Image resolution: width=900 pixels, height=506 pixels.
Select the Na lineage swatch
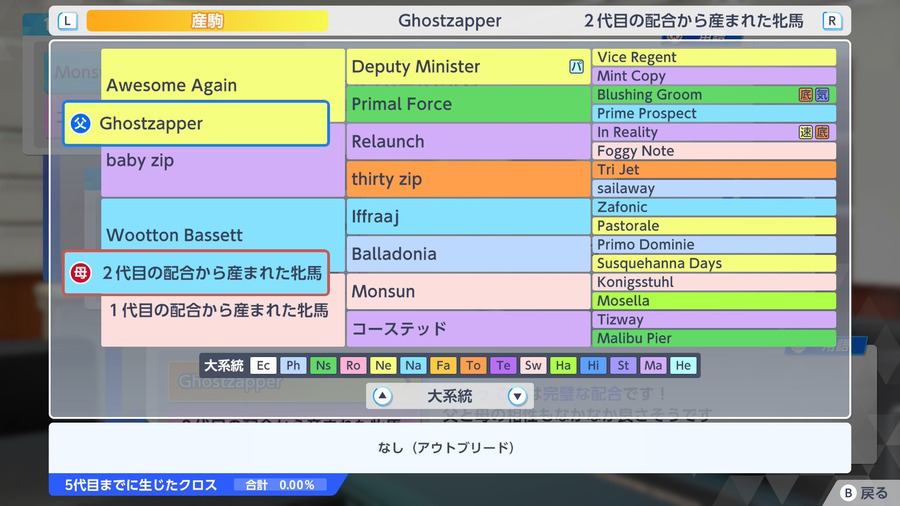pos(413,365)
